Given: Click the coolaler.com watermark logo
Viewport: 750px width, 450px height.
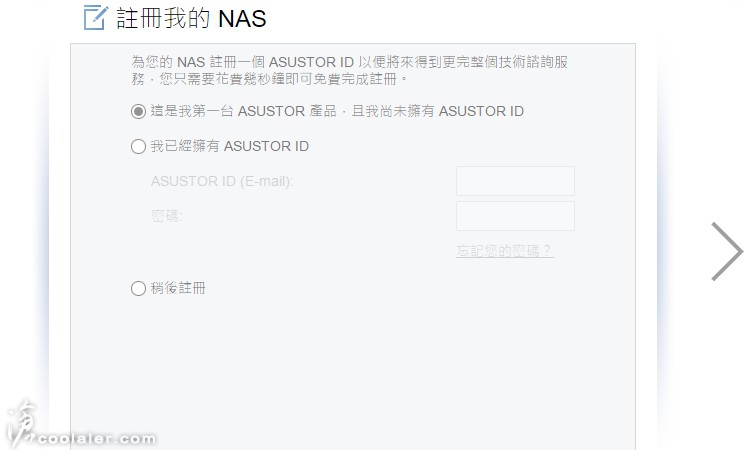Looking at the screenshot, I should coord(97,438).
